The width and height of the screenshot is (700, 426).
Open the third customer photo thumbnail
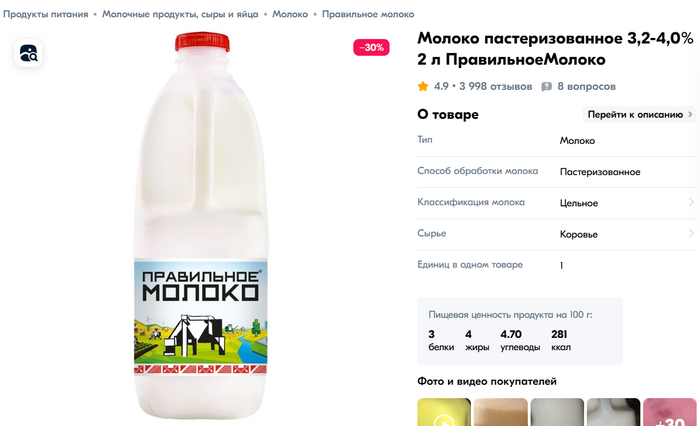(557, 412)
